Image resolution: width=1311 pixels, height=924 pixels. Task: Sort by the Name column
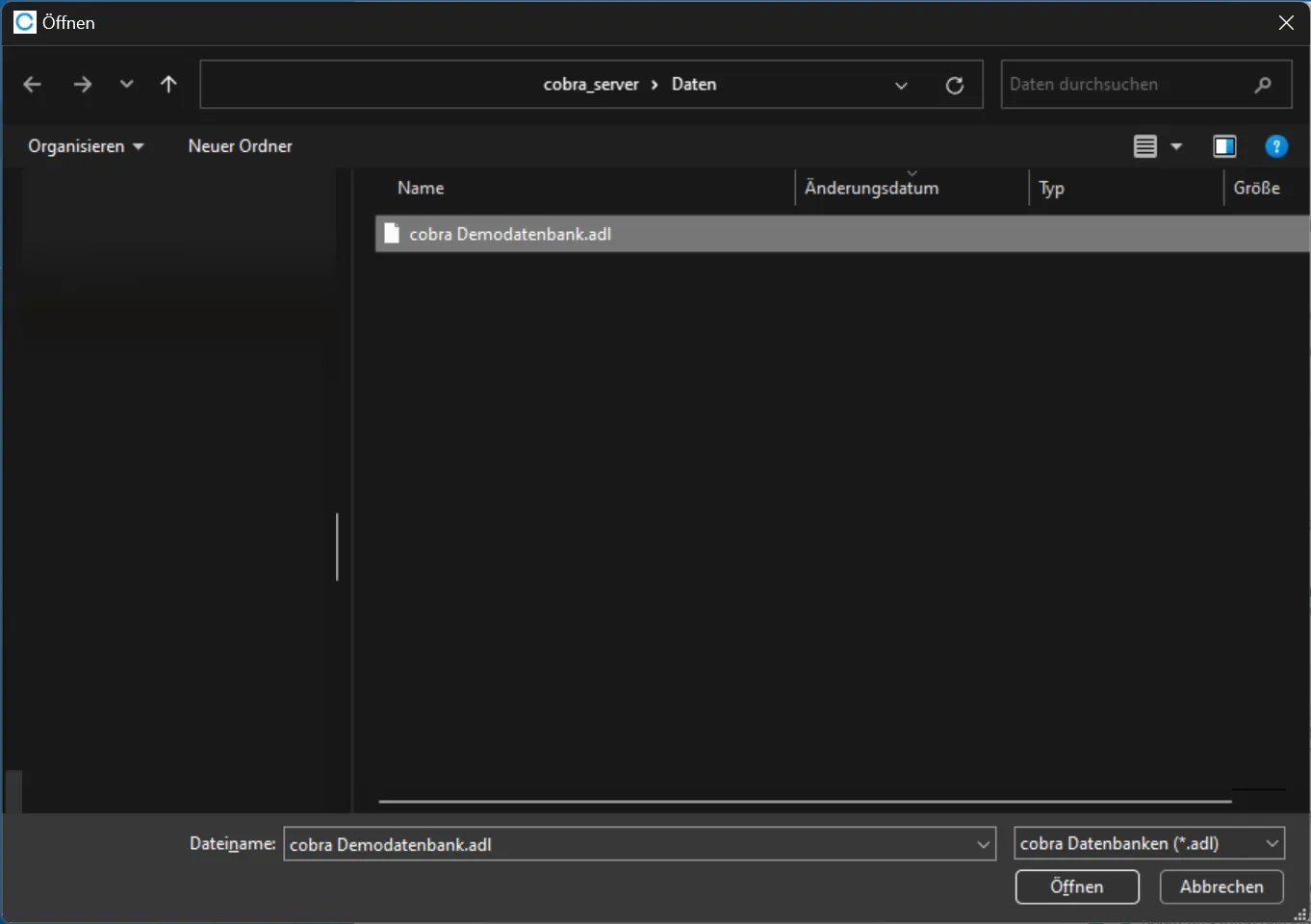[421, 188]
